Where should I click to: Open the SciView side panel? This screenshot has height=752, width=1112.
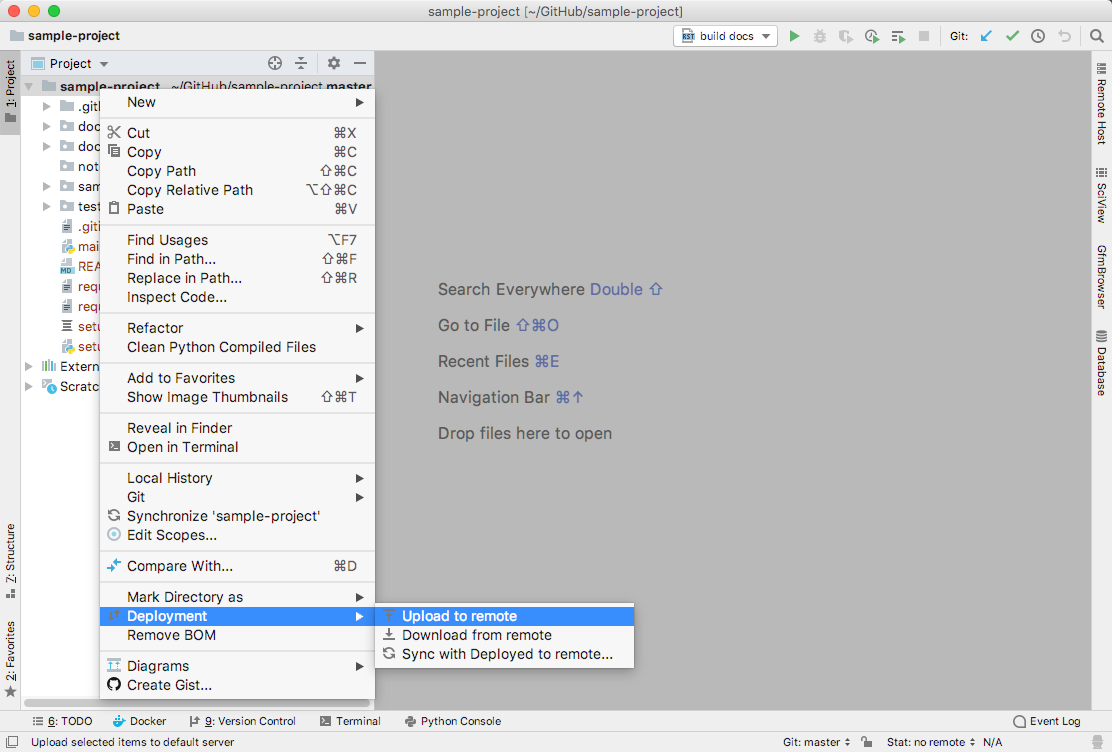tap(1101, 195)
